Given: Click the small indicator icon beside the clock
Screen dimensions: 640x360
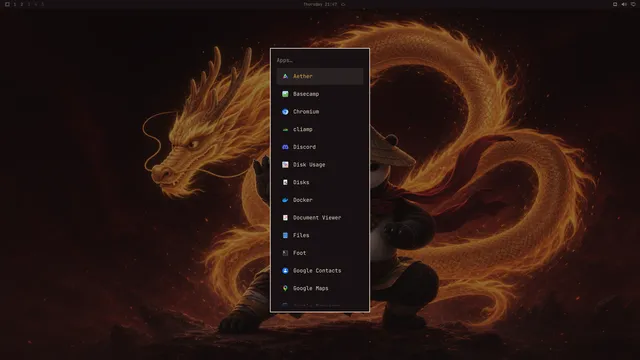Looking at the screenshot, I should tap(343, 4).
